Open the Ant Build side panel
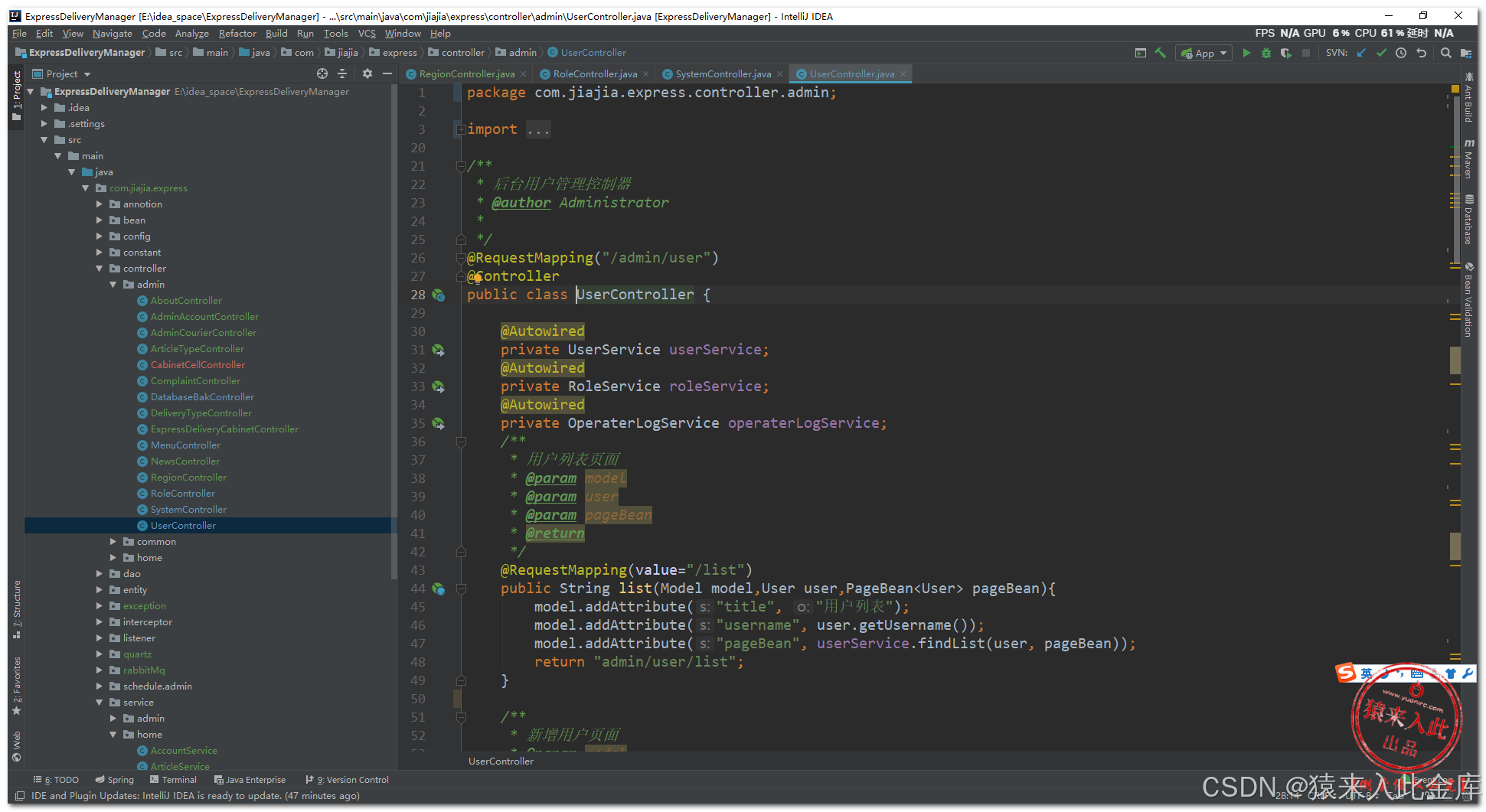This screenshot has height=812, width=1486. coord(1468,97)
